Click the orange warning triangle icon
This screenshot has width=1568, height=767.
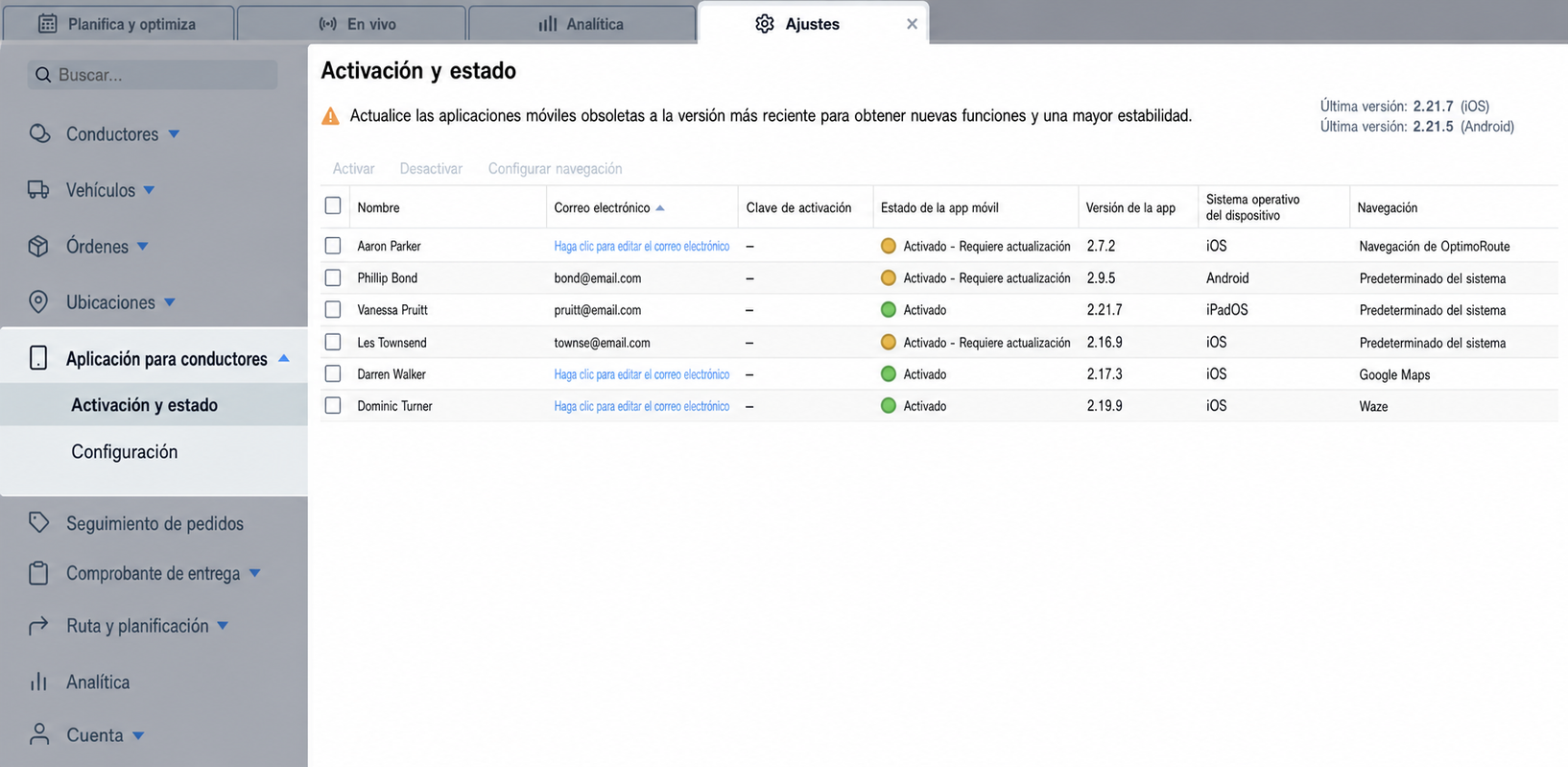[x=330, y=116]
